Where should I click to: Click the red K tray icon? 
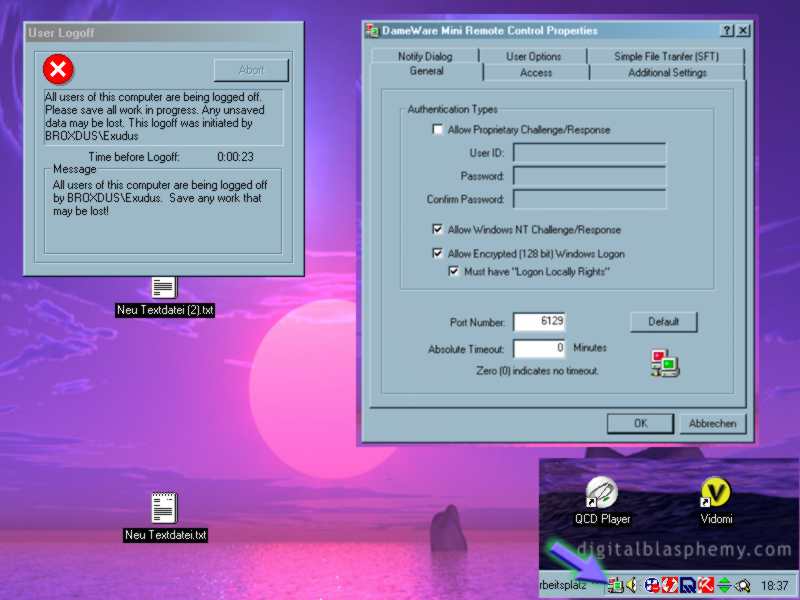(706, 585)
